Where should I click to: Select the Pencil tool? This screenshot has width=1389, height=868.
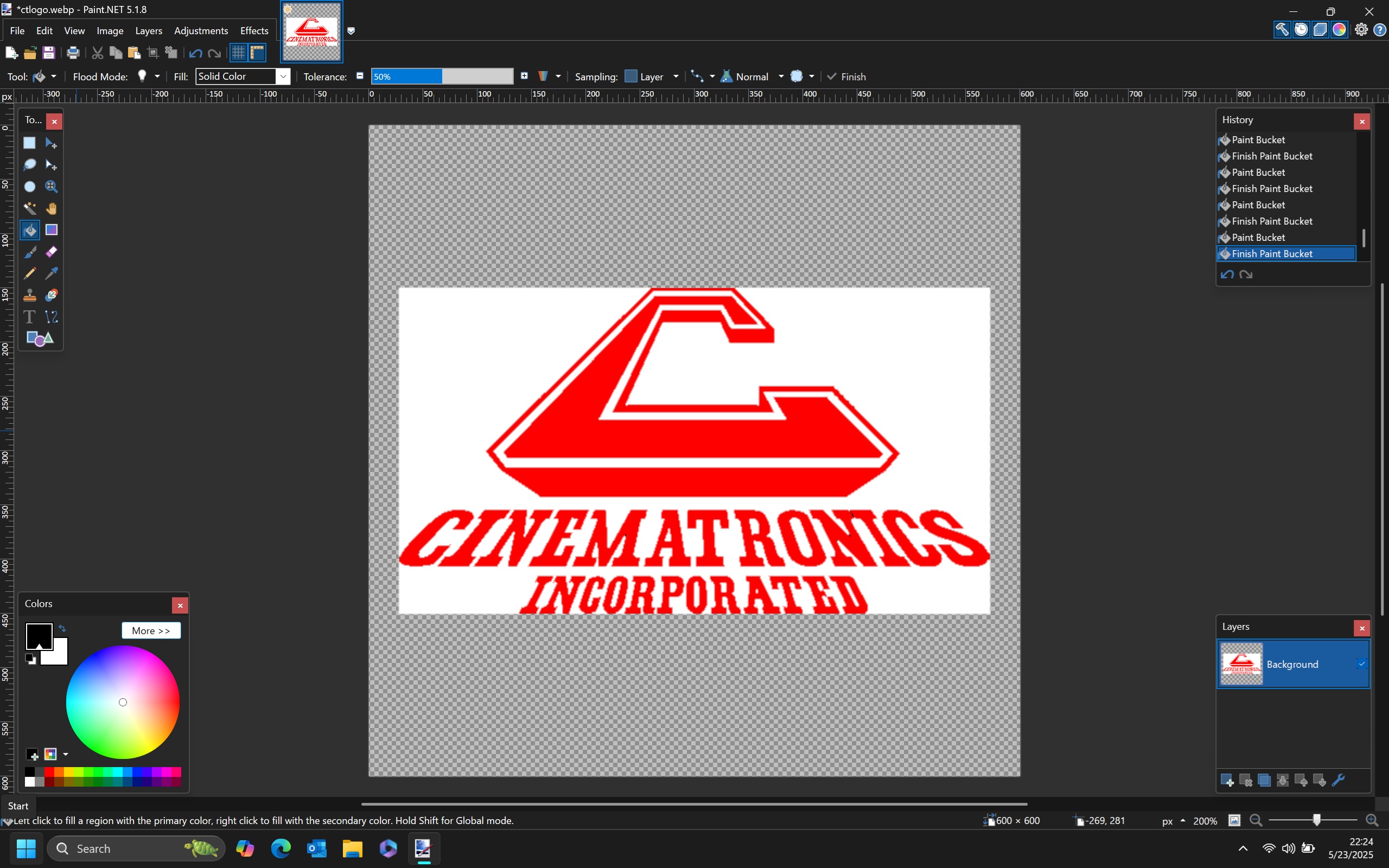pos(29,273)
